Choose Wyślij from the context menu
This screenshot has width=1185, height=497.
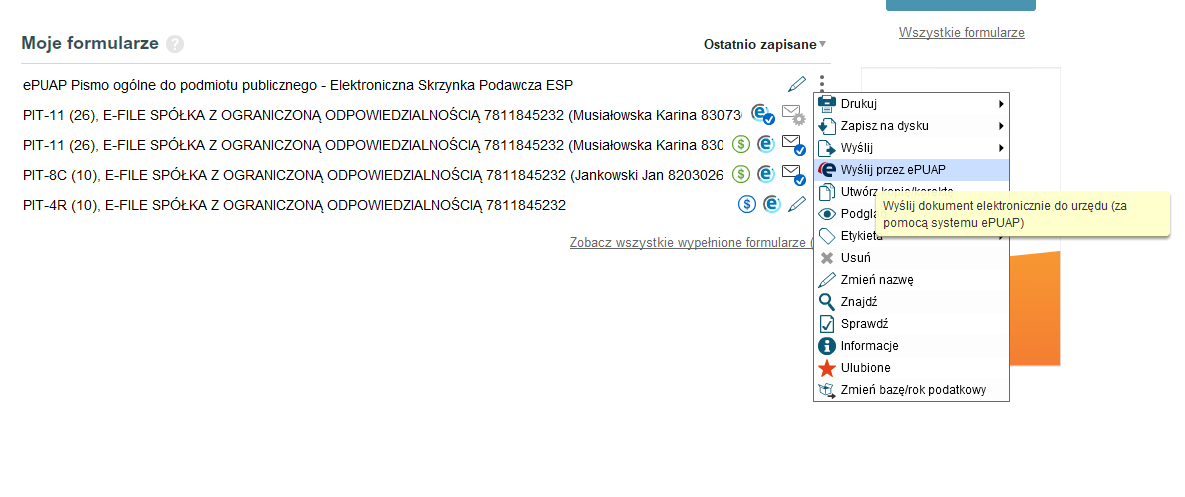[911, 148]
